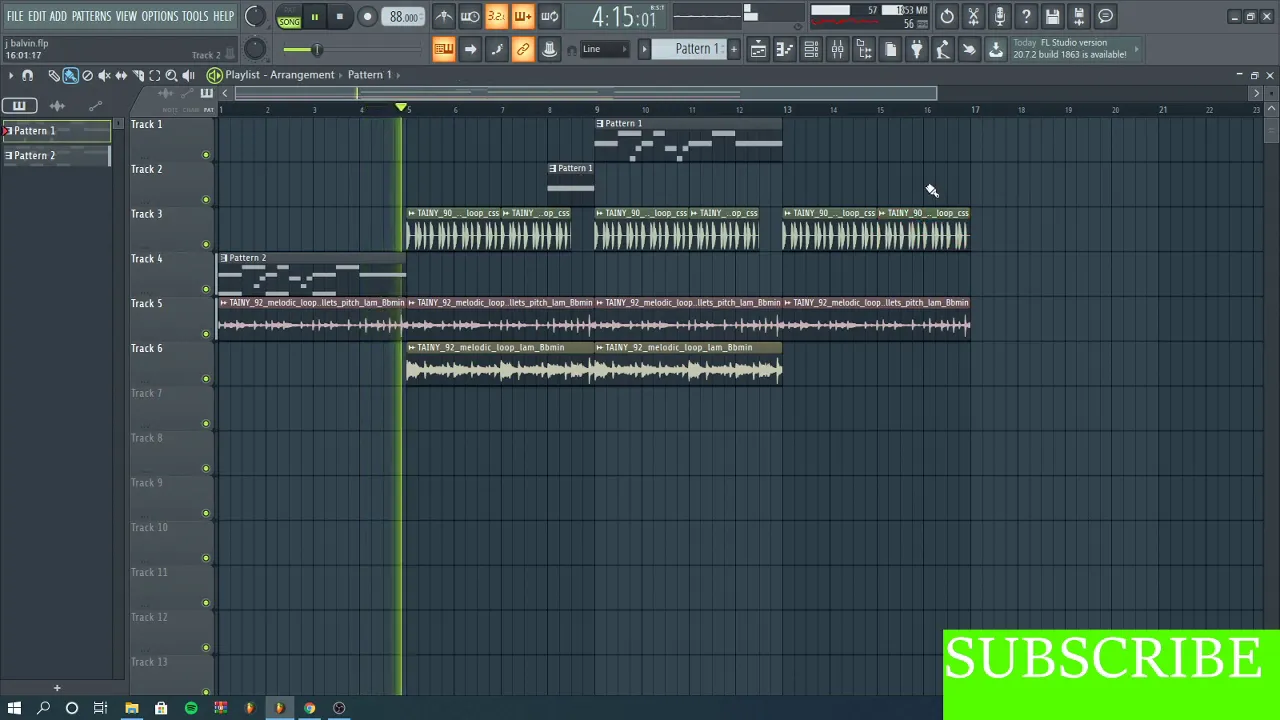
Task: Open the content library download icon
Action: point(995,49)
